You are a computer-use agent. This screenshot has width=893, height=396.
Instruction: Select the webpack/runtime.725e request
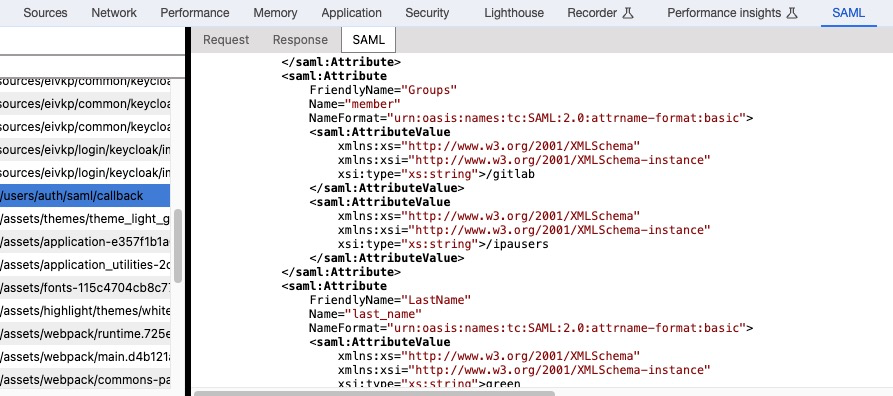coord(85,333)
